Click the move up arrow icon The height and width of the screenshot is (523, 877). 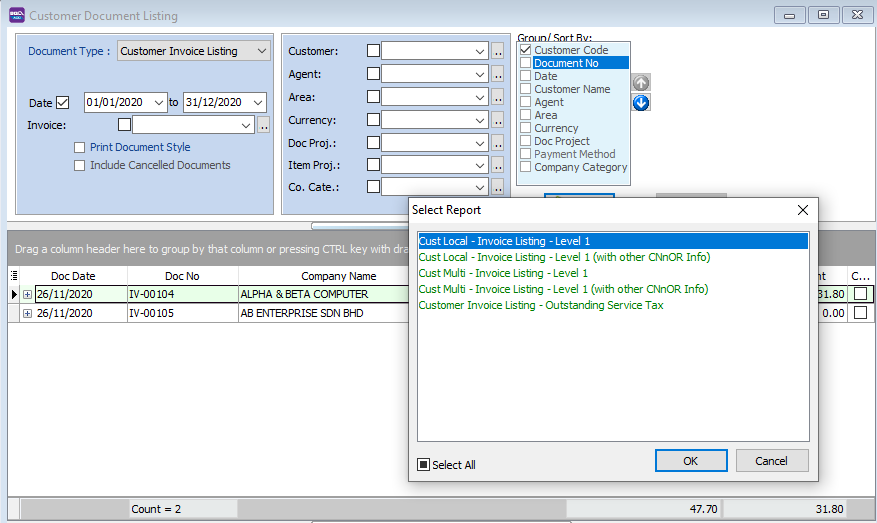[x=641, y=83]
